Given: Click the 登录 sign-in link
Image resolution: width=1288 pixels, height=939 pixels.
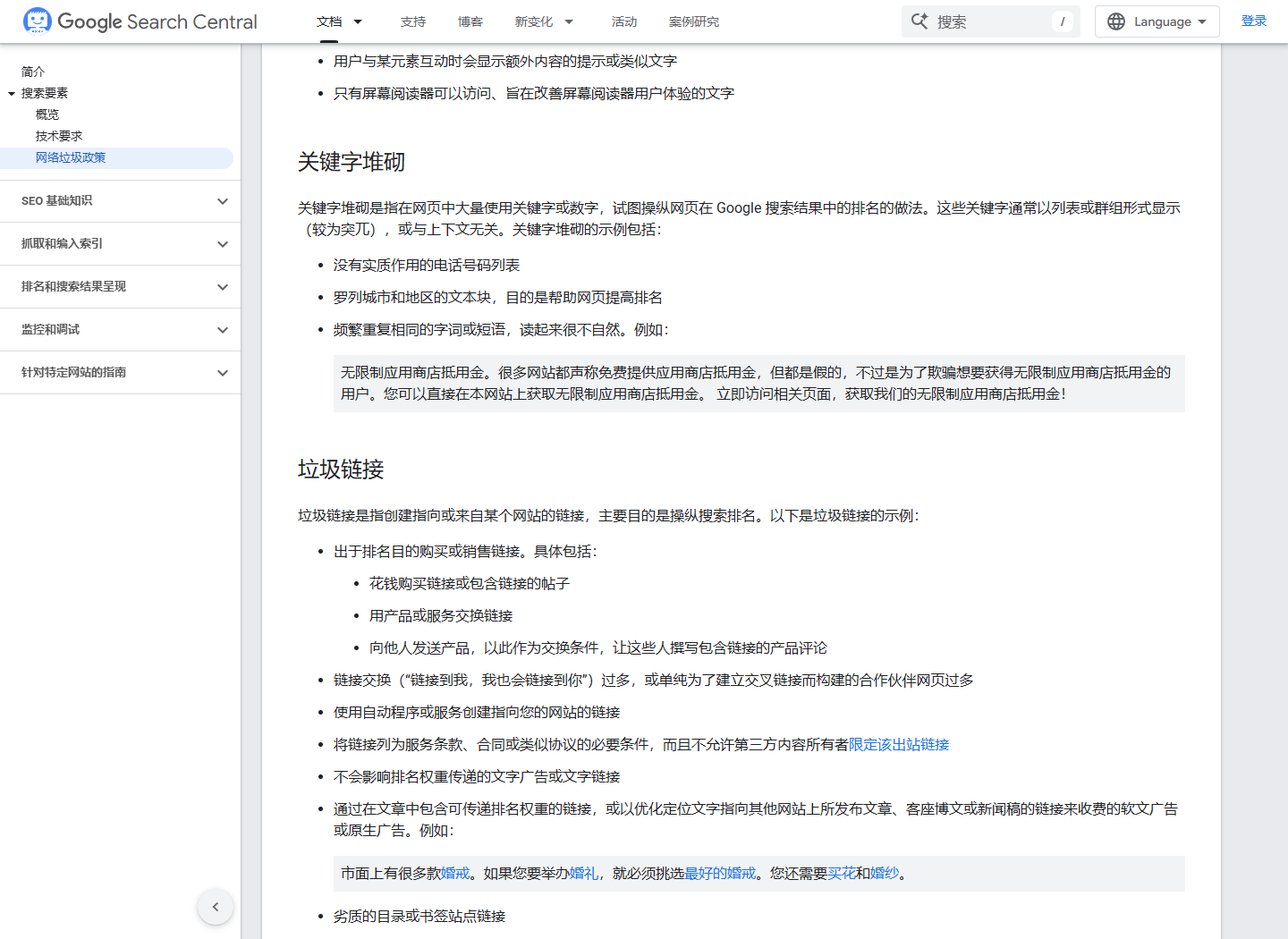Looking at the screenshot, I should coord(1254,21).
